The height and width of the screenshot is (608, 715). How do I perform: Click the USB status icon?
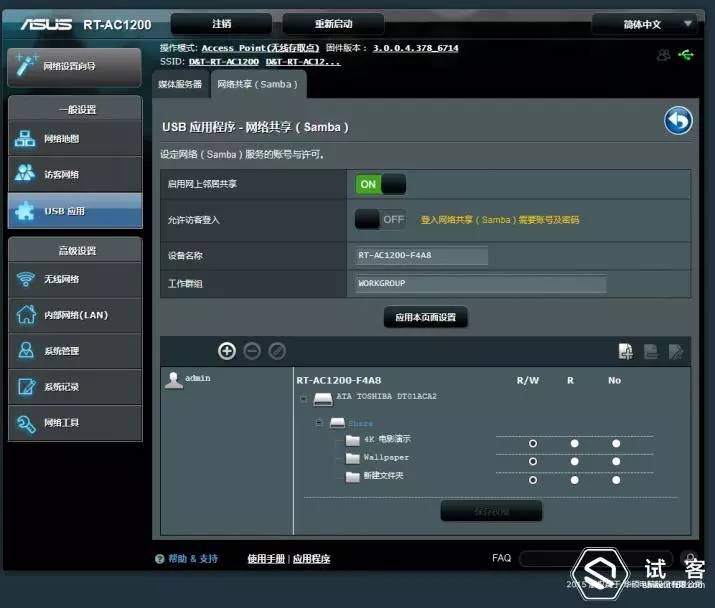686,55
